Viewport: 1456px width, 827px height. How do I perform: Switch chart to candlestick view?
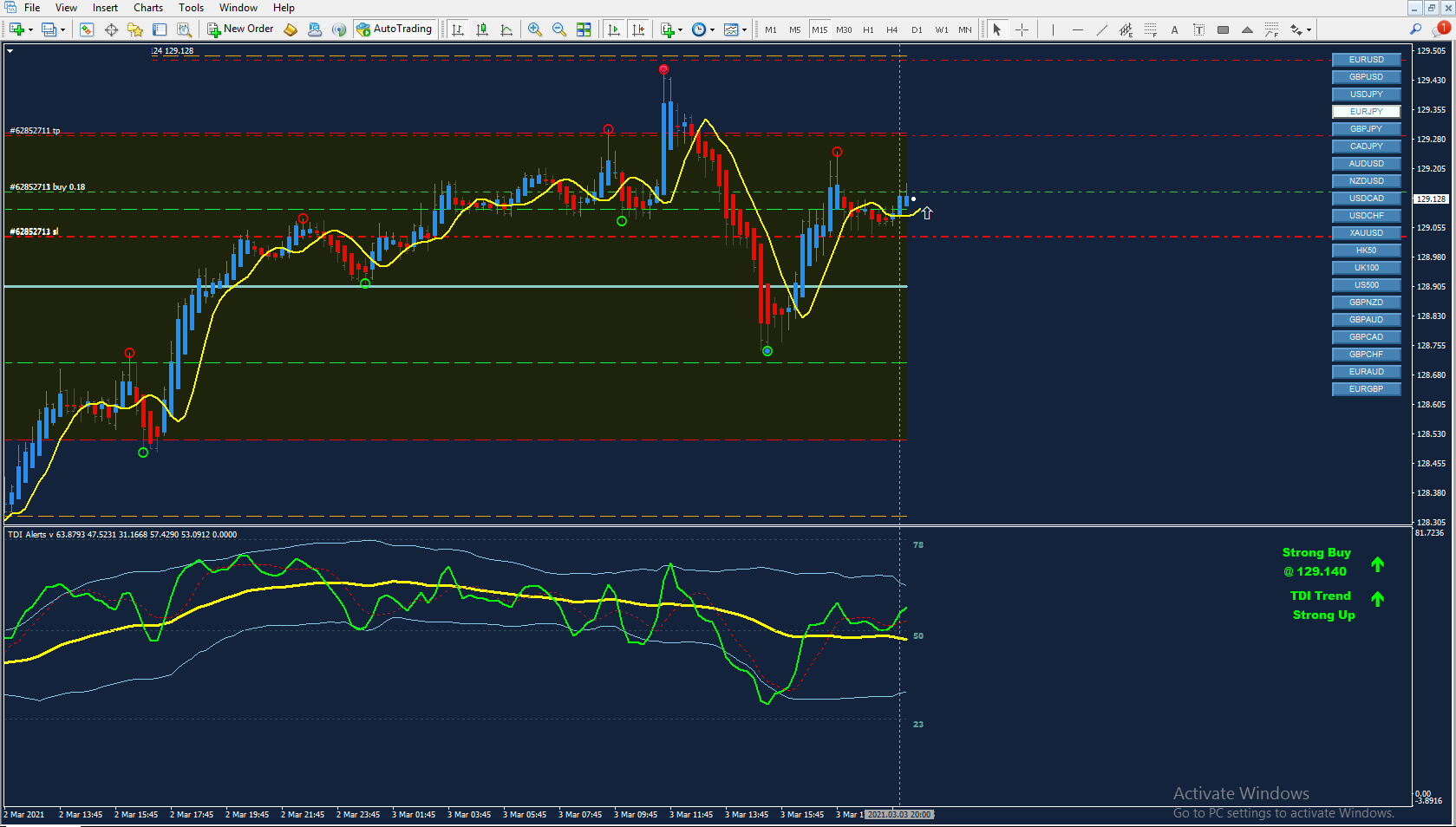(482, 29)
